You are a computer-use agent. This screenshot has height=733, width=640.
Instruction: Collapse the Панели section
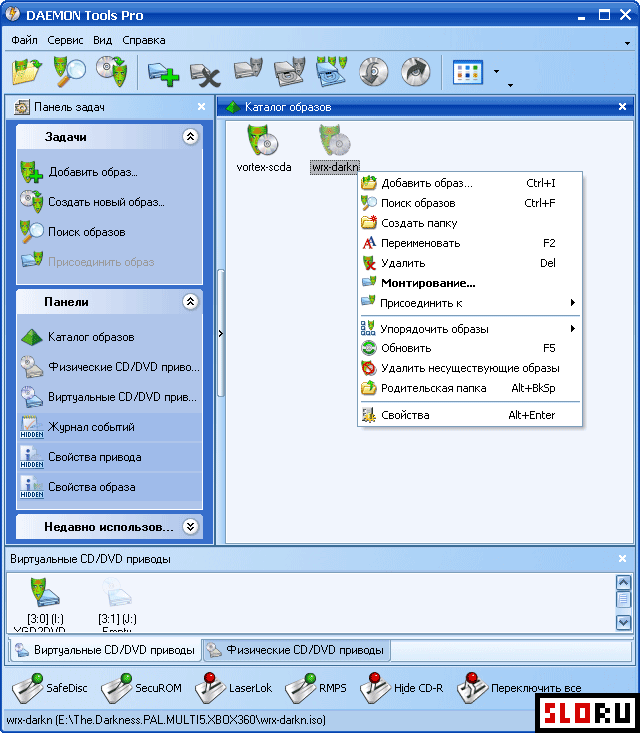tap(190, 302)
